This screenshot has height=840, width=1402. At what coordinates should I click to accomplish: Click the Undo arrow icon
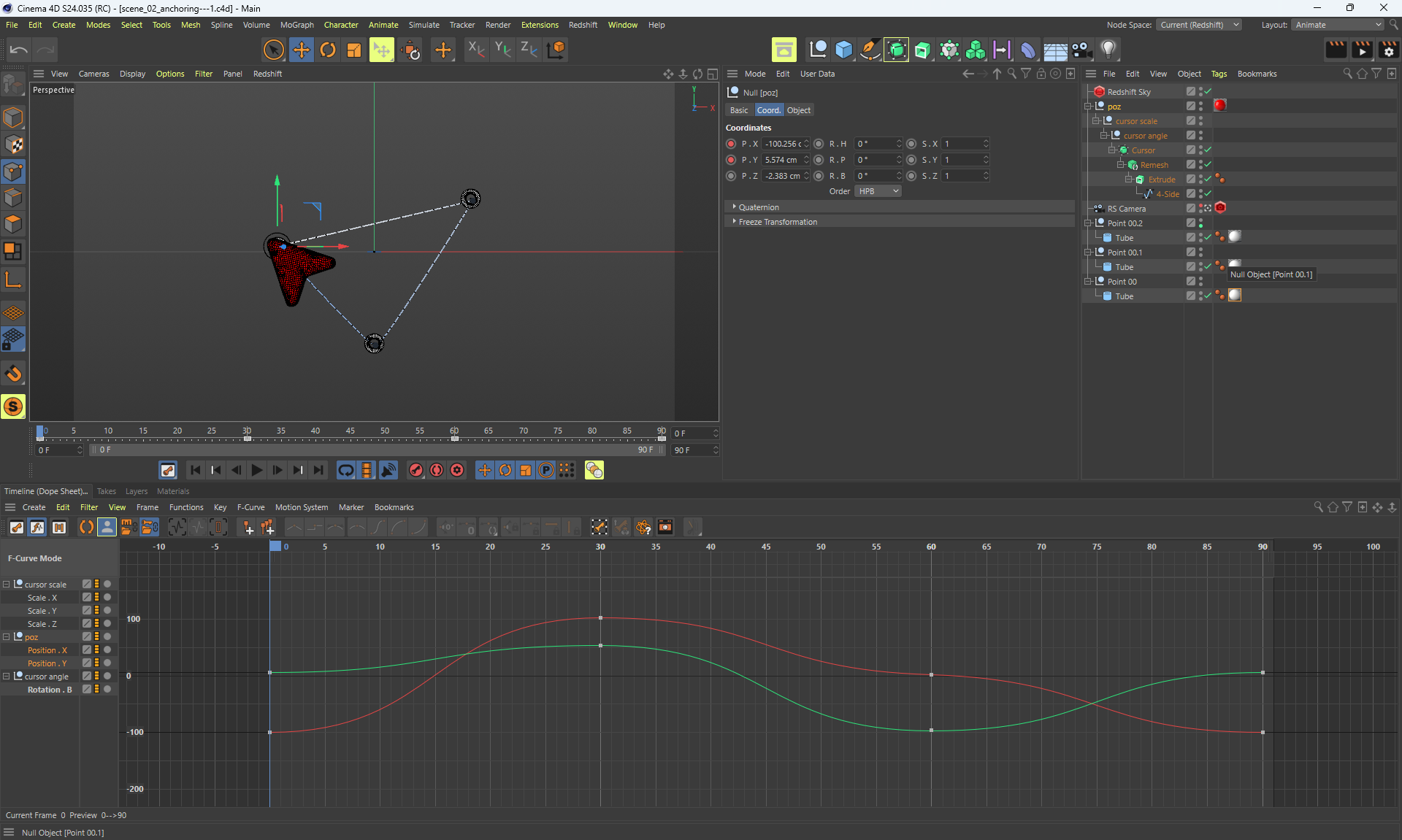pyautogui.click(x=19, y=50)
